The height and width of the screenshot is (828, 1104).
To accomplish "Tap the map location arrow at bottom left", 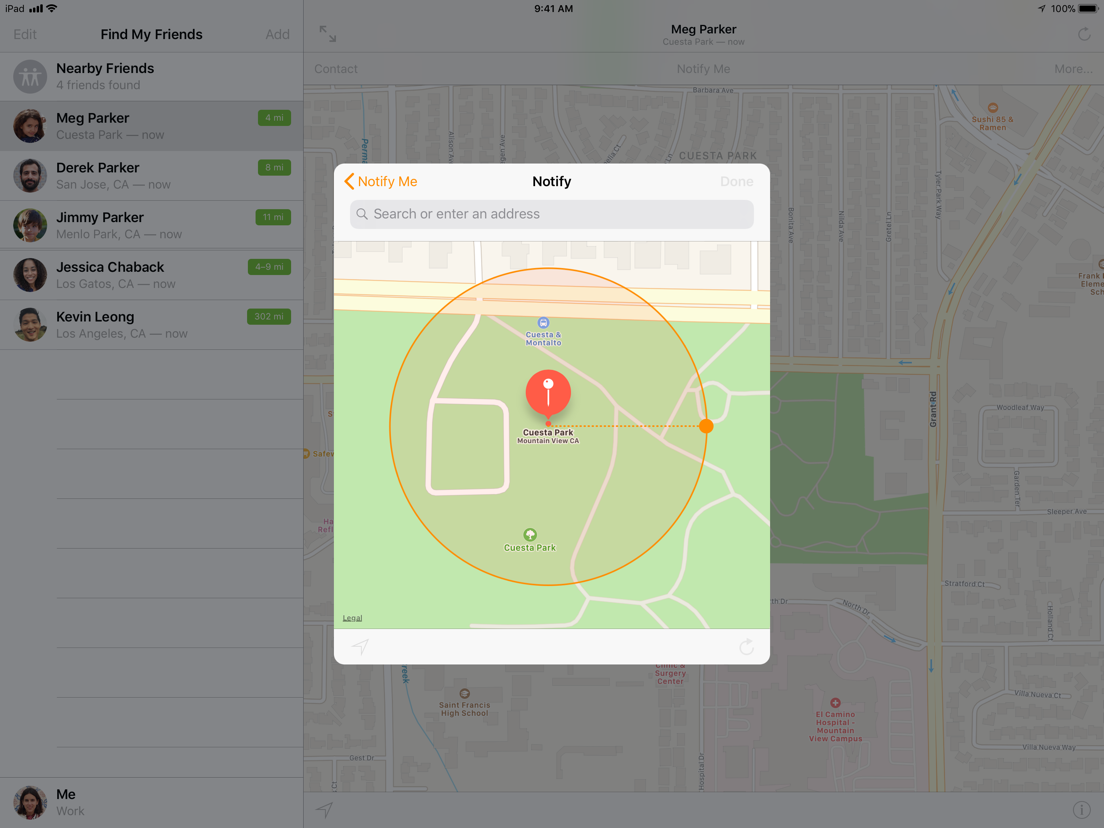I will click(324, 810).
